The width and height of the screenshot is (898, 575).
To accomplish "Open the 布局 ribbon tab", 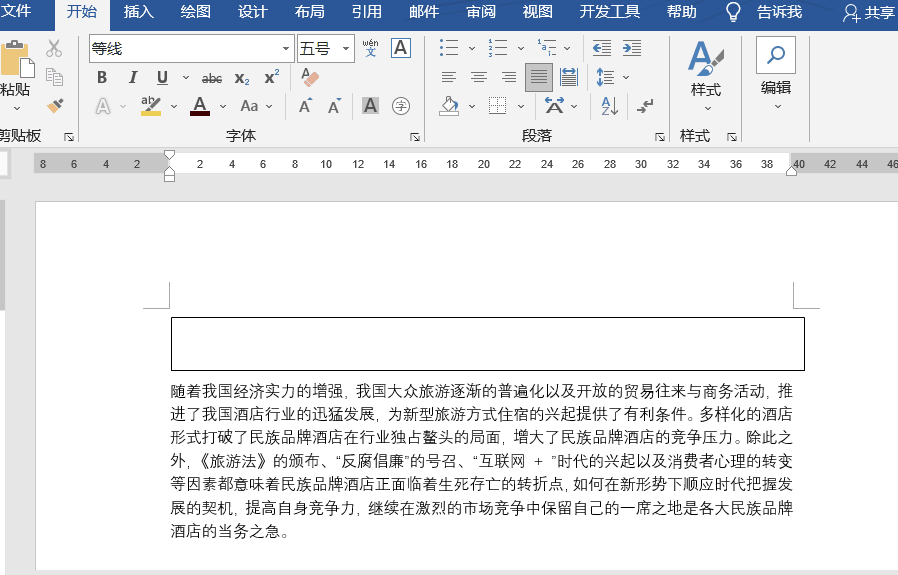I will pyautogui.click(x=310, y=12).
